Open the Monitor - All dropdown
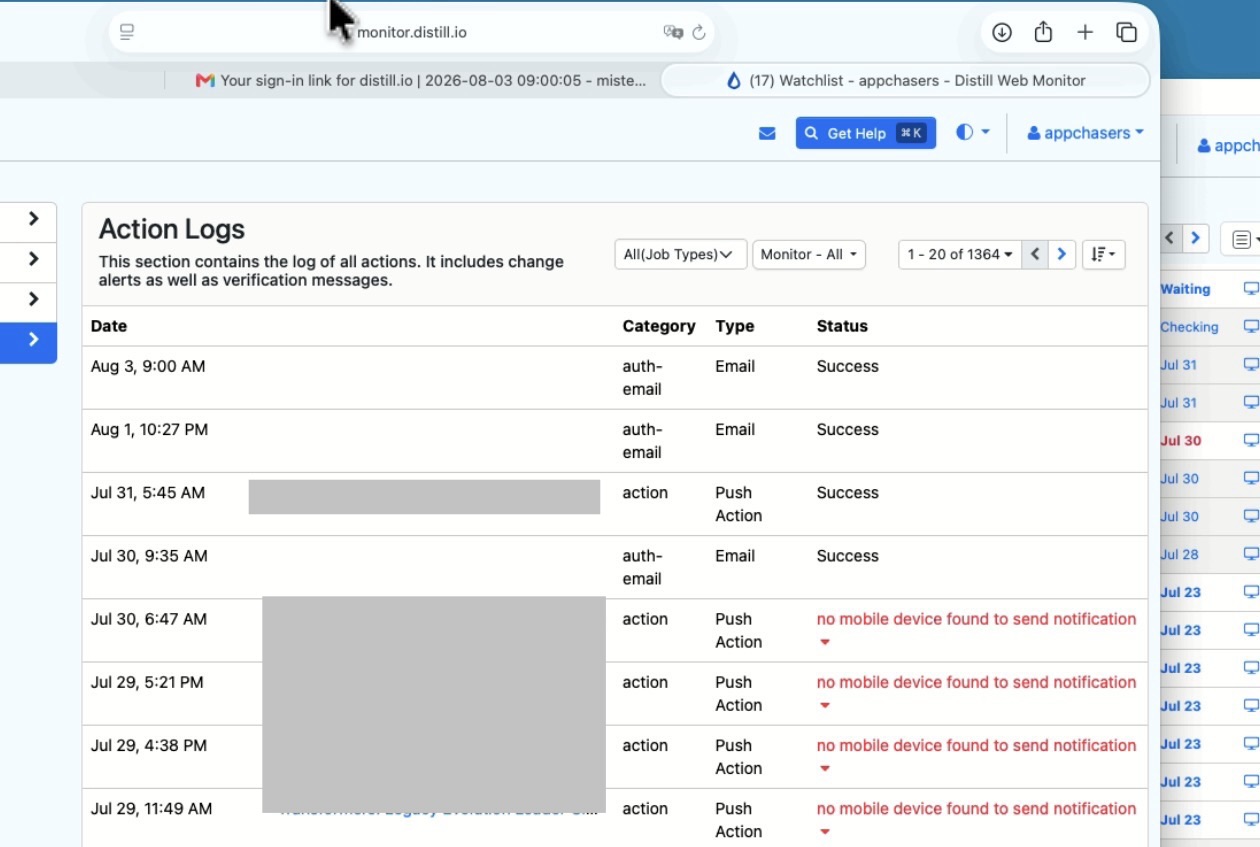1260x847 pixels. pos(809,254)
